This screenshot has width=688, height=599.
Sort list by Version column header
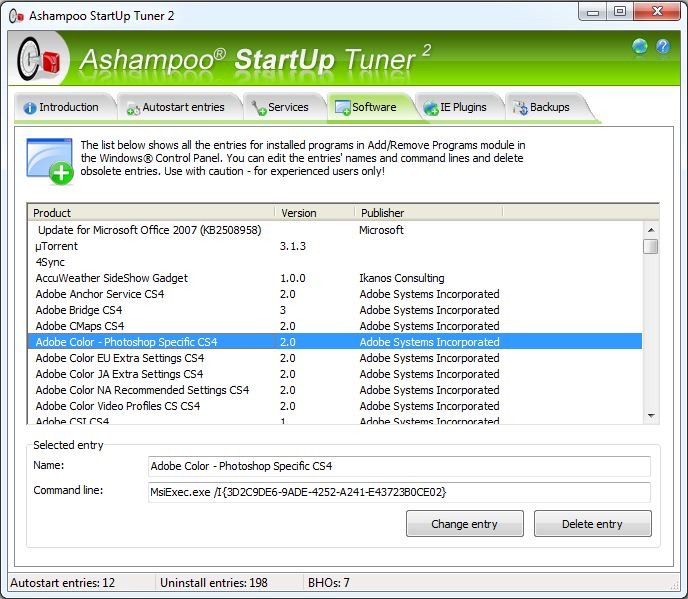(315, 213)
